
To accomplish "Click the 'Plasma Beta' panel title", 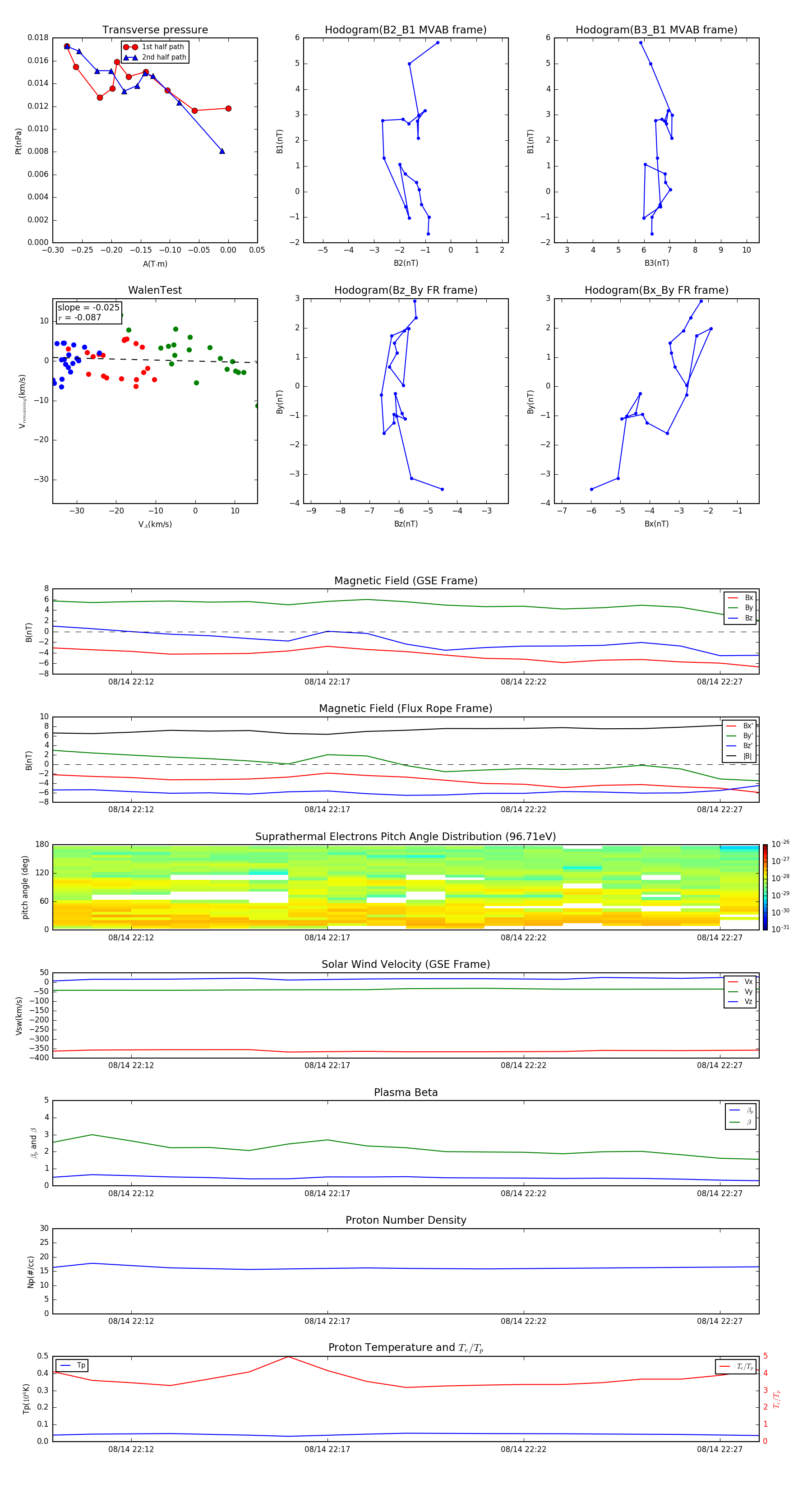I will pyautogui.click(x=406, y=1092).
